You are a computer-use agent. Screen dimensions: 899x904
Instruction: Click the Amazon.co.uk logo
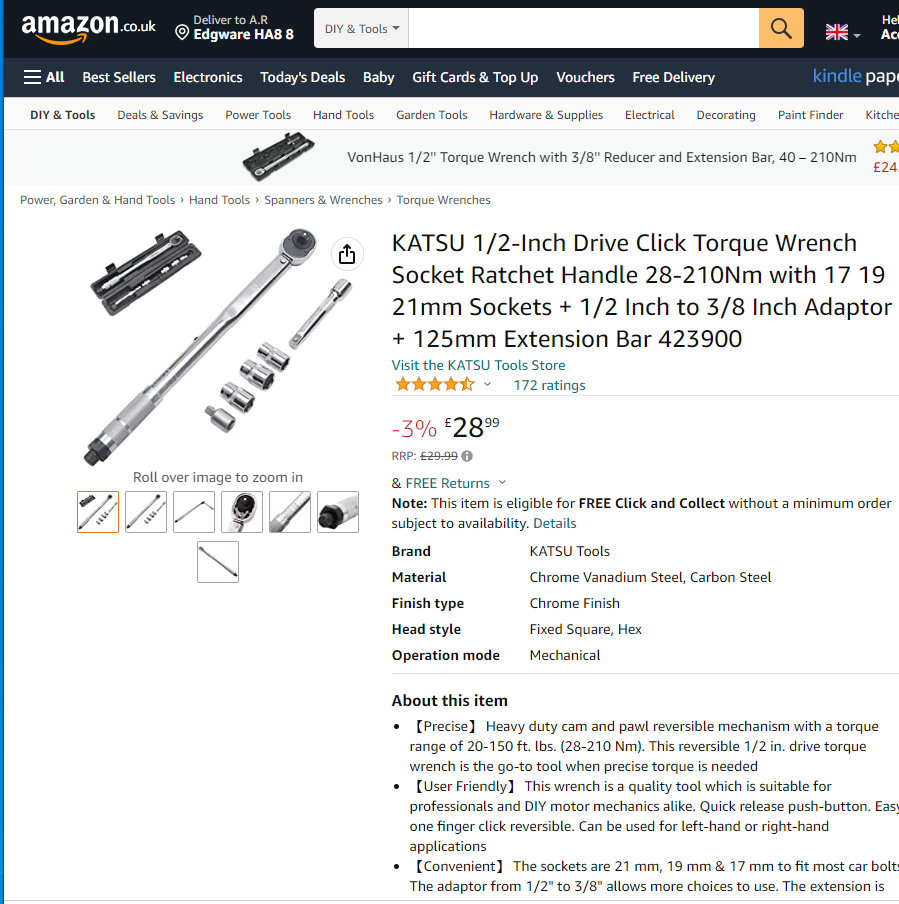point(88,28)
